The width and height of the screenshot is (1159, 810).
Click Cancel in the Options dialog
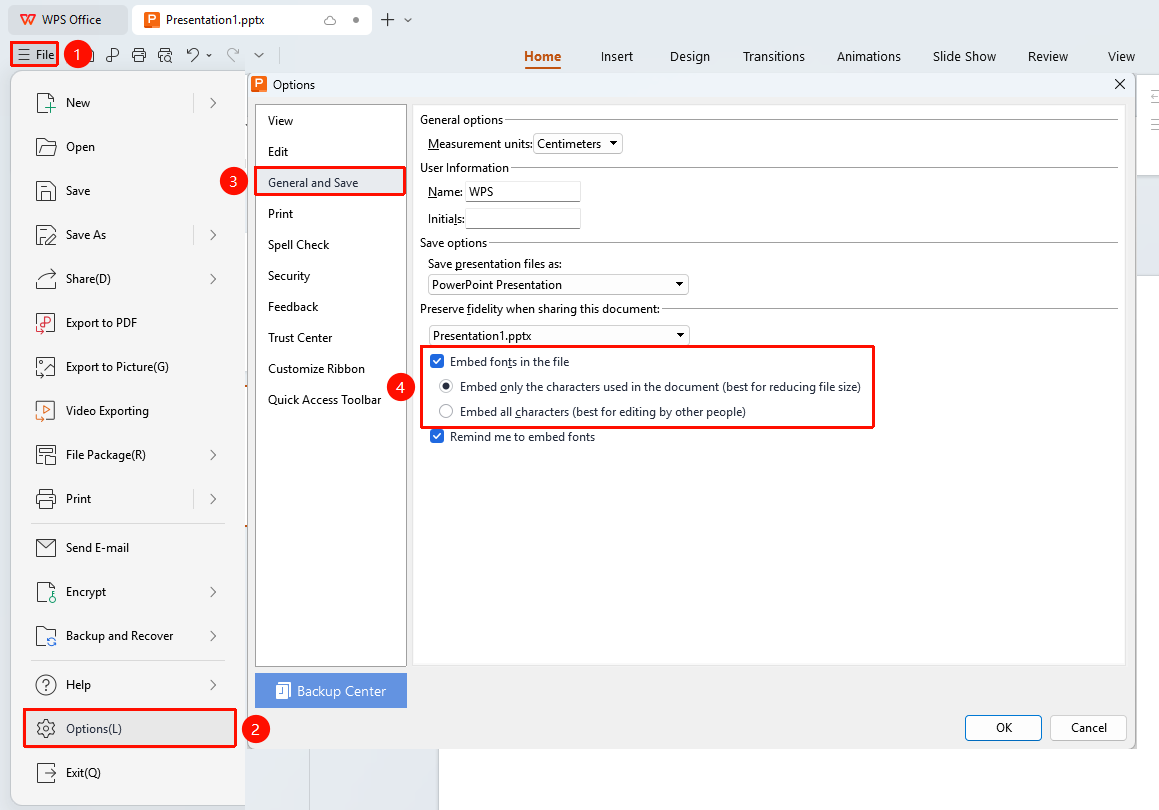(1088, 728)
